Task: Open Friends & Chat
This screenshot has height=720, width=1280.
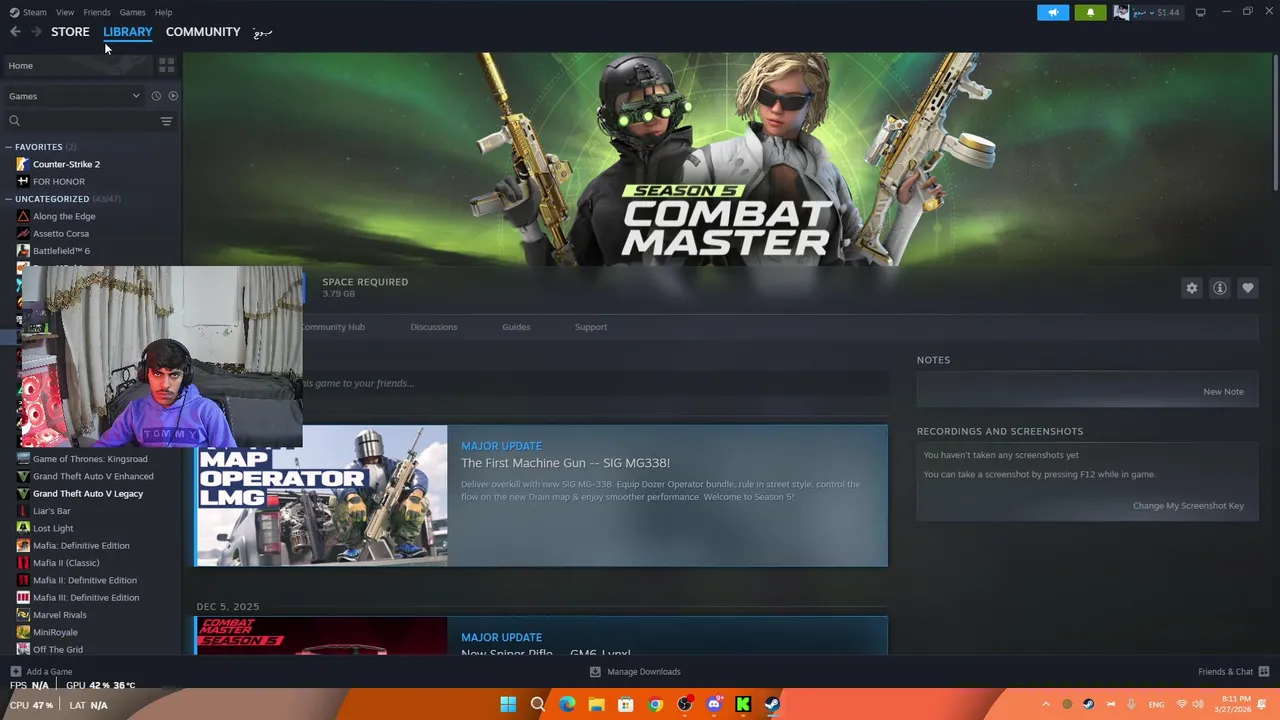Action: tap(1233, 672)
